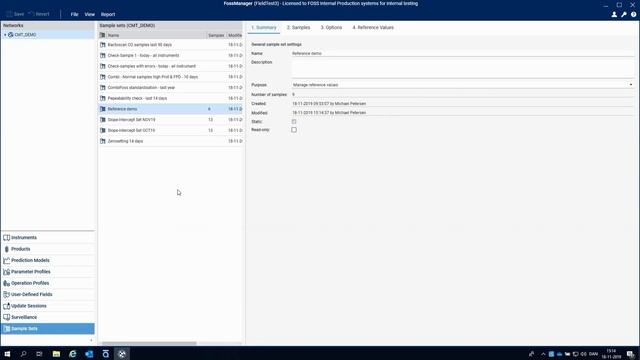This screenshot has width=640, height=360.
Task: Switch to the 4. Reference Values tab
Action: (x=373, y=27)
